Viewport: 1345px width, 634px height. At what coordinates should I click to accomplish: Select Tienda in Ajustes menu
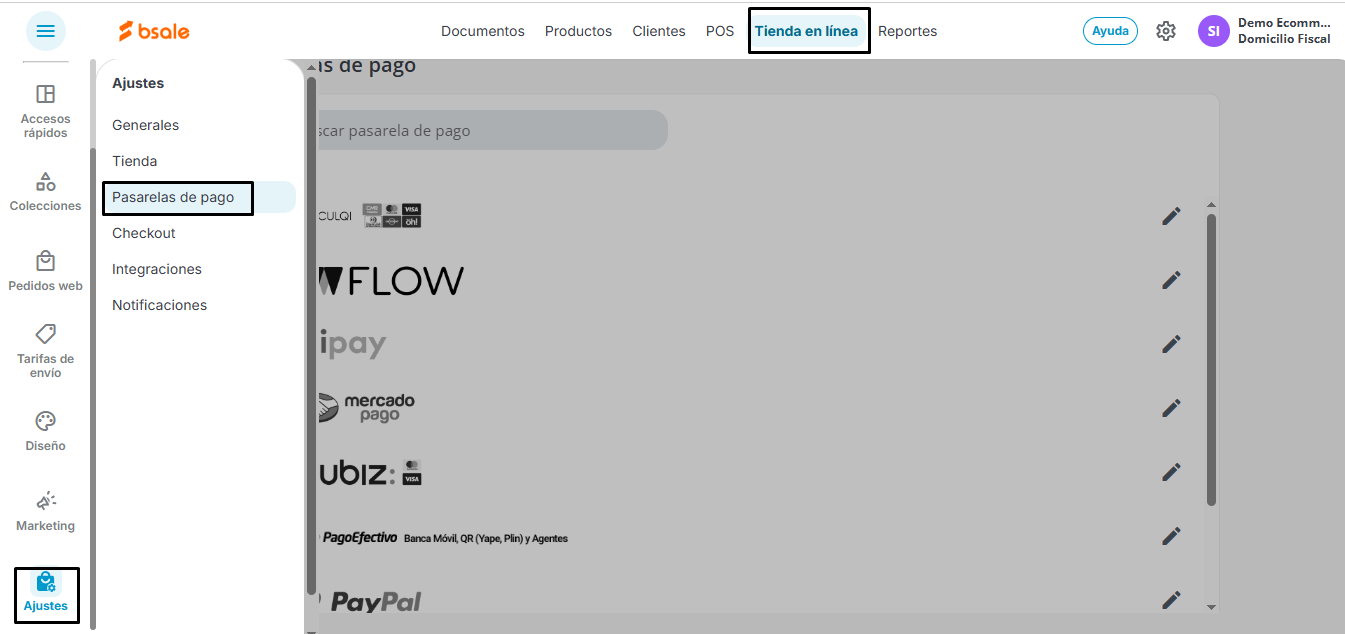click(135, 161)
